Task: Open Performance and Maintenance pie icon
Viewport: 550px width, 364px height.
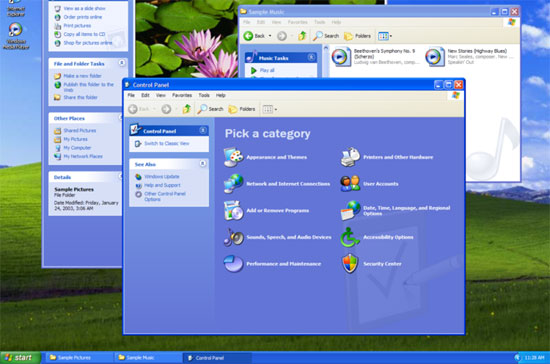Action: click(233, 264)
